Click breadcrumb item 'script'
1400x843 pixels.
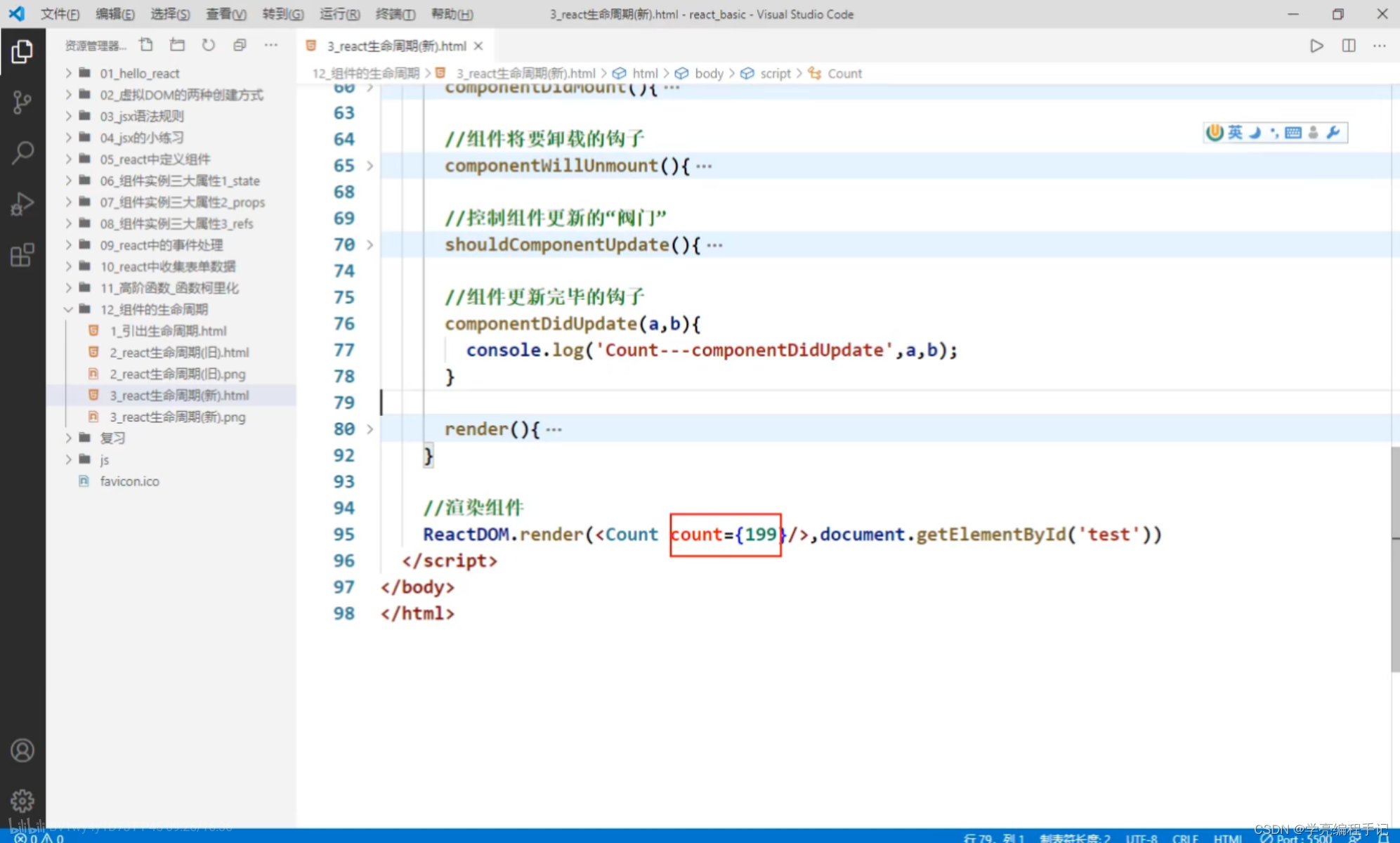coord(775,73)
